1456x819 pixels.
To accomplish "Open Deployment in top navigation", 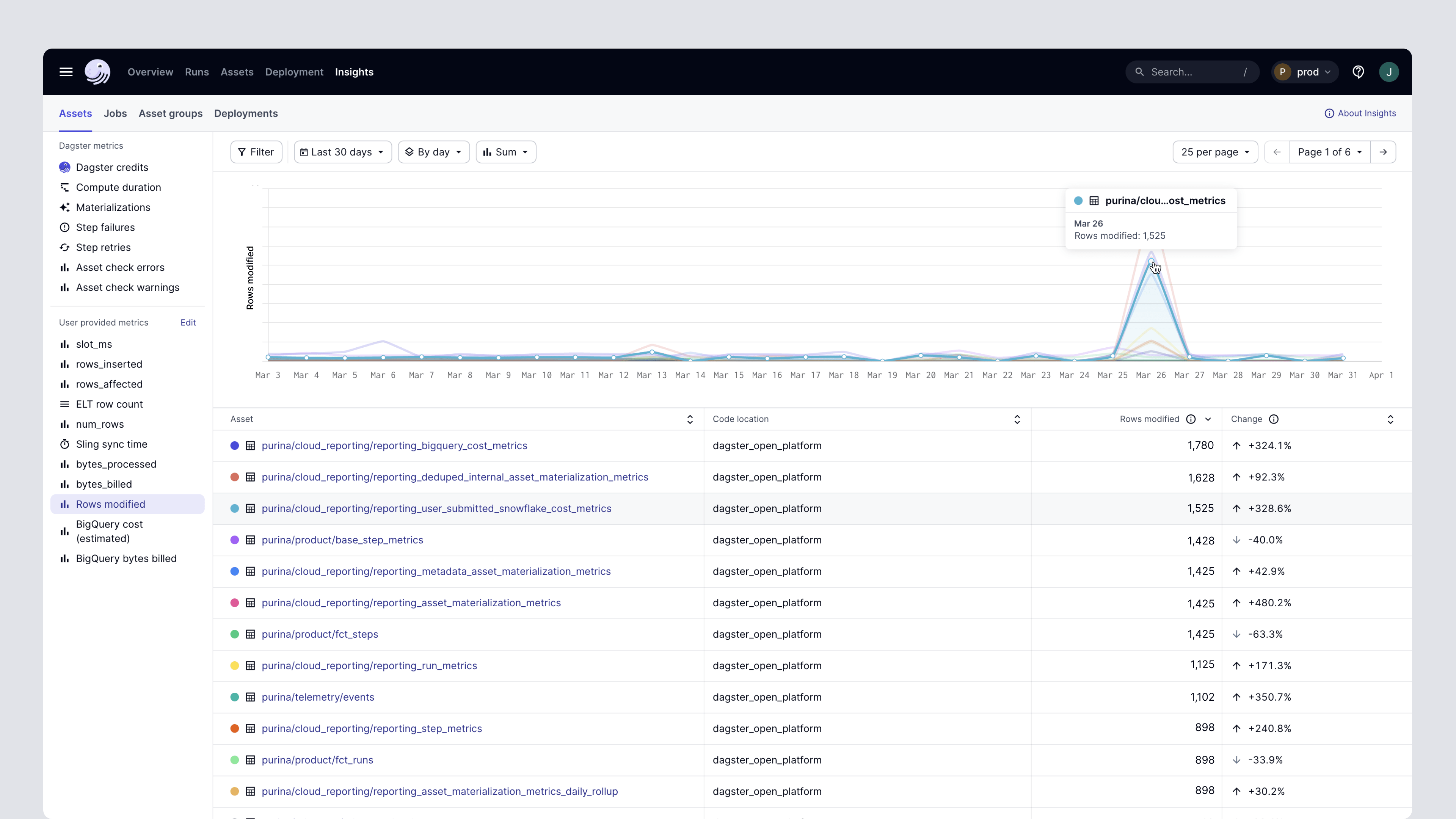I will click(x=294, y=72).
